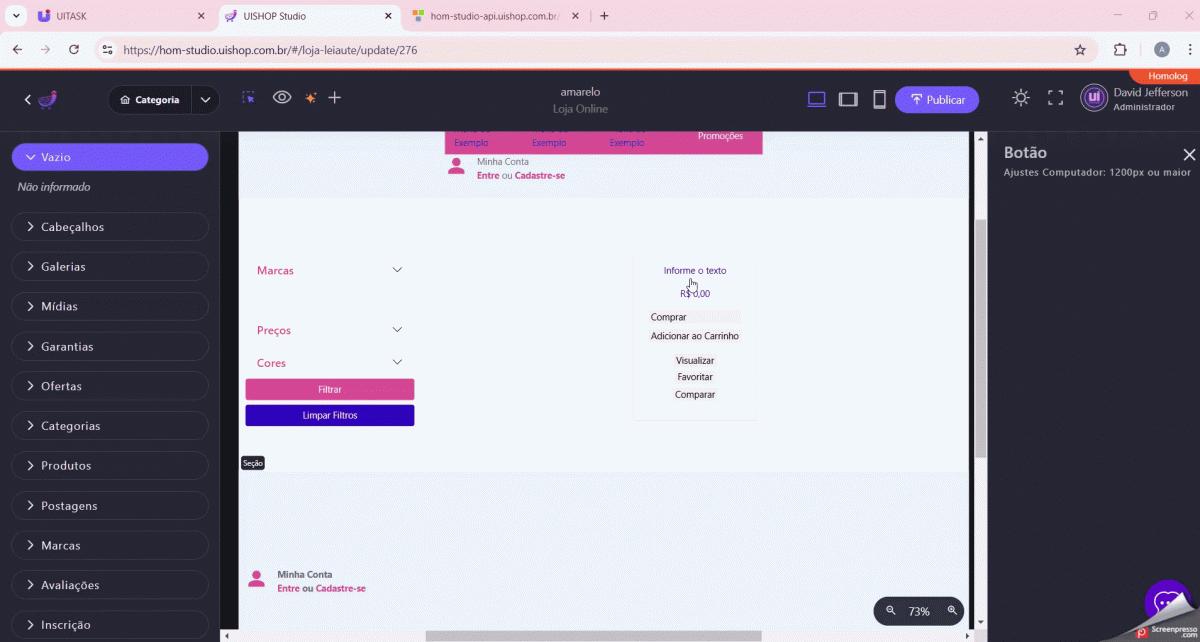1200x642 pixels.
Task: Click the AI sparkle icon in toolbar
Action: (x=310, y=98)
